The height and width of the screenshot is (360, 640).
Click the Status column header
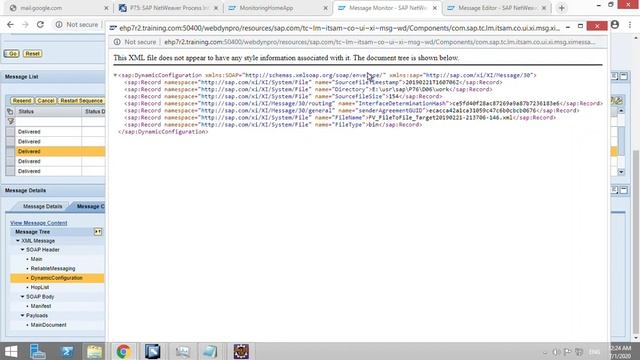tap(48, 111)
